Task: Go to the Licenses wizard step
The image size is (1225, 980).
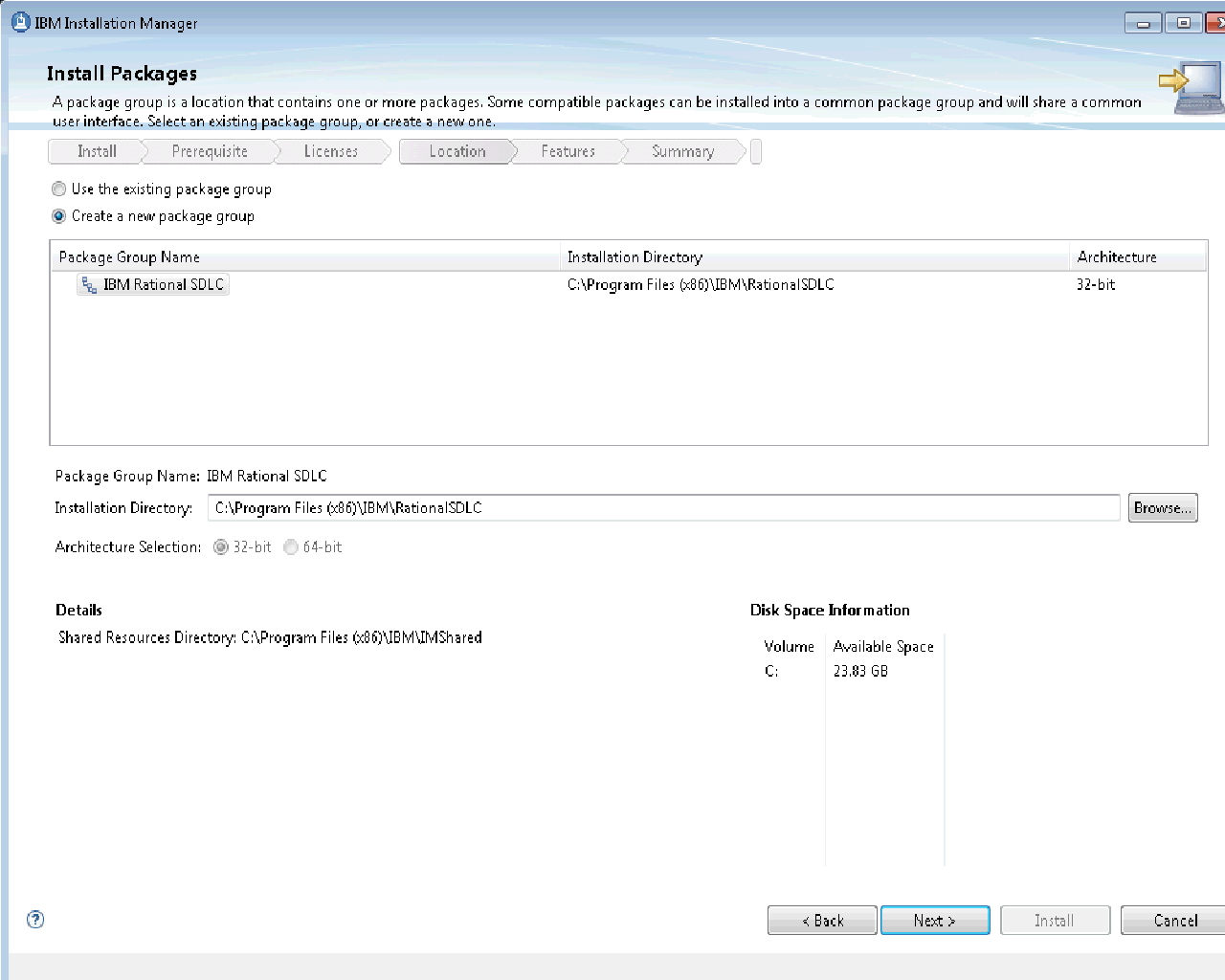Action: (x=331, y=151)
